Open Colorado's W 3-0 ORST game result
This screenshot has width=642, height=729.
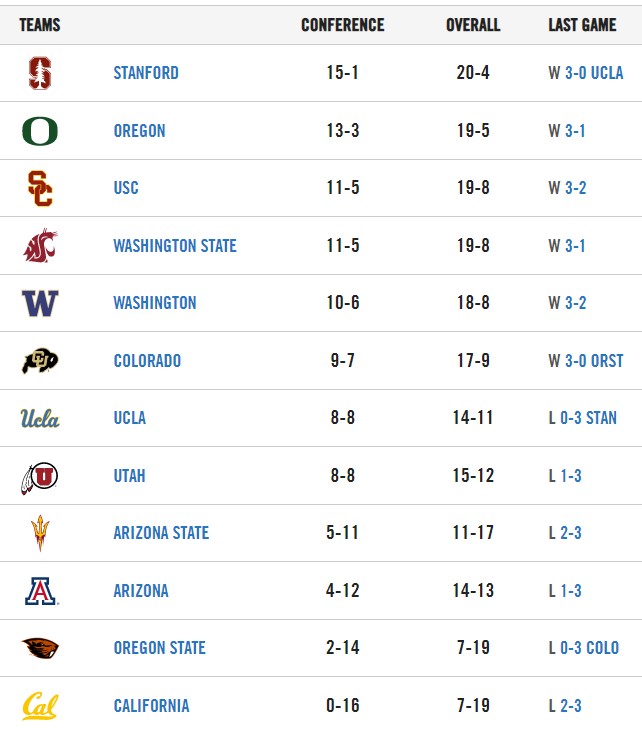pyautogui.click(x=586, y=361)
